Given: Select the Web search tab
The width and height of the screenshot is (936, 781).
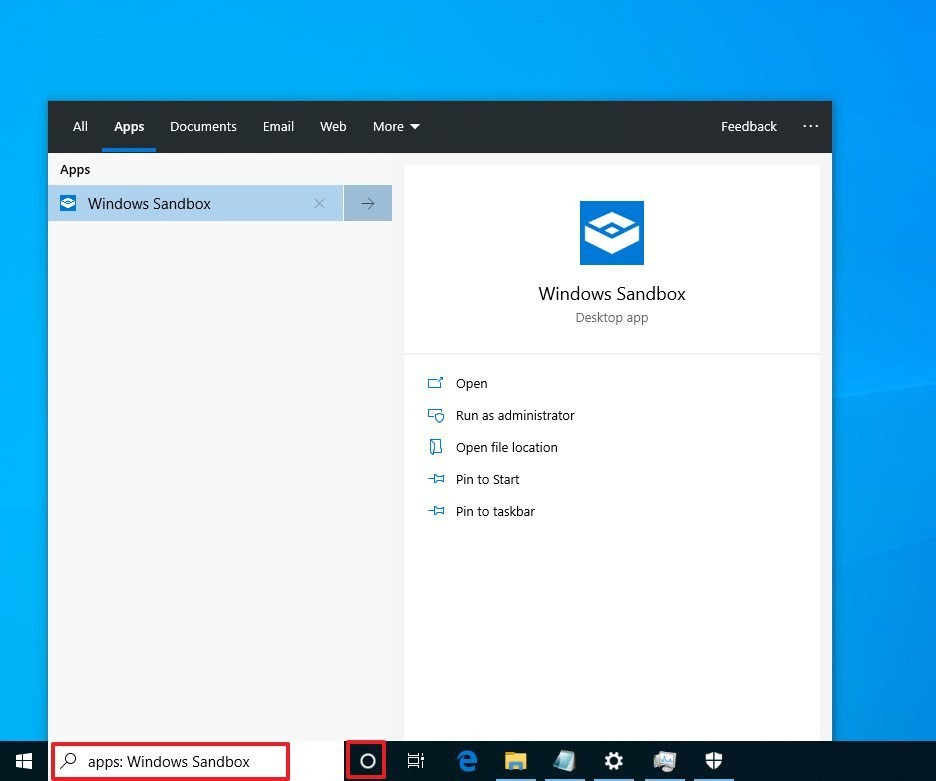Looking at the screenshot, I should click(333, 127).
